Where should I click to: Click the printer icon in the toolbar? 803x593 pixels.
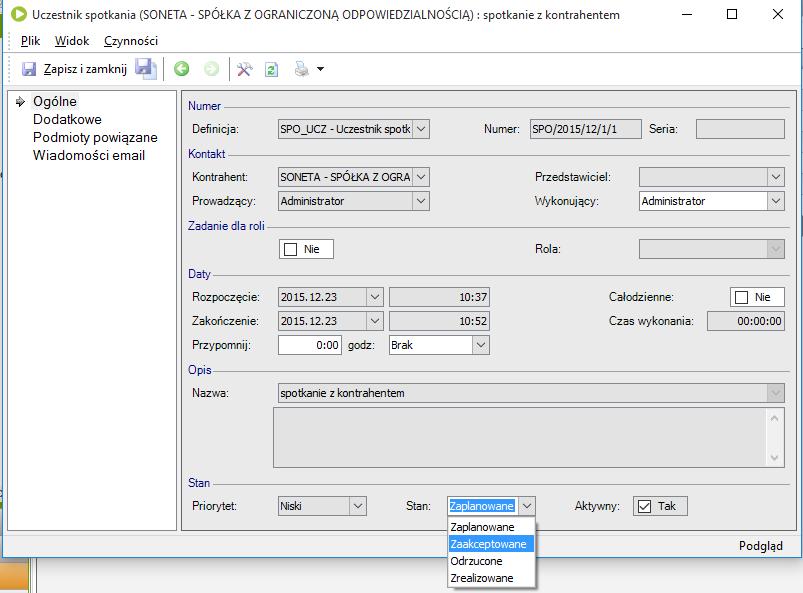click(x=302, y=69)
